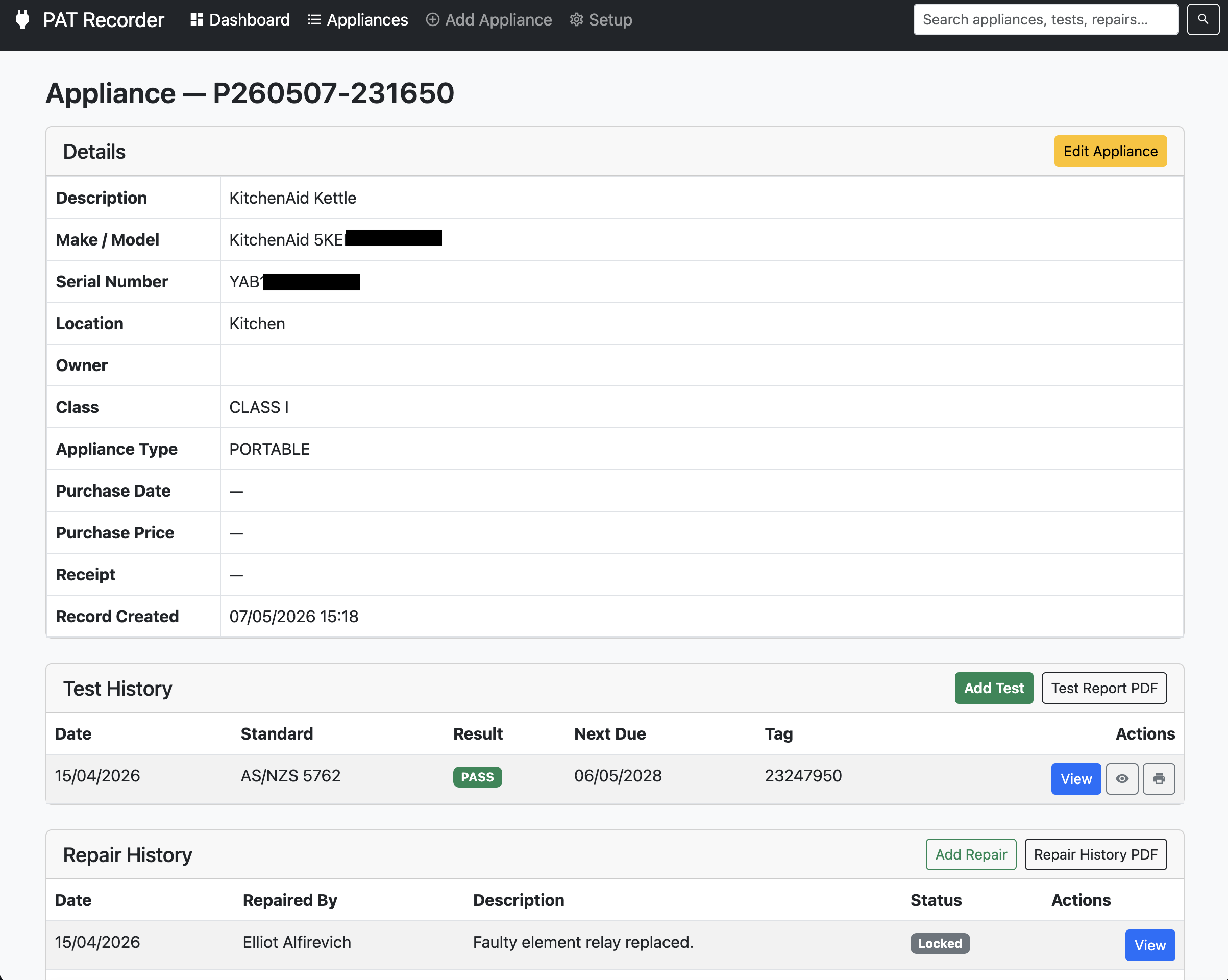Click the Next Due column header
Viewport: 1228px width, 980px height.
(x=610, y=733)
